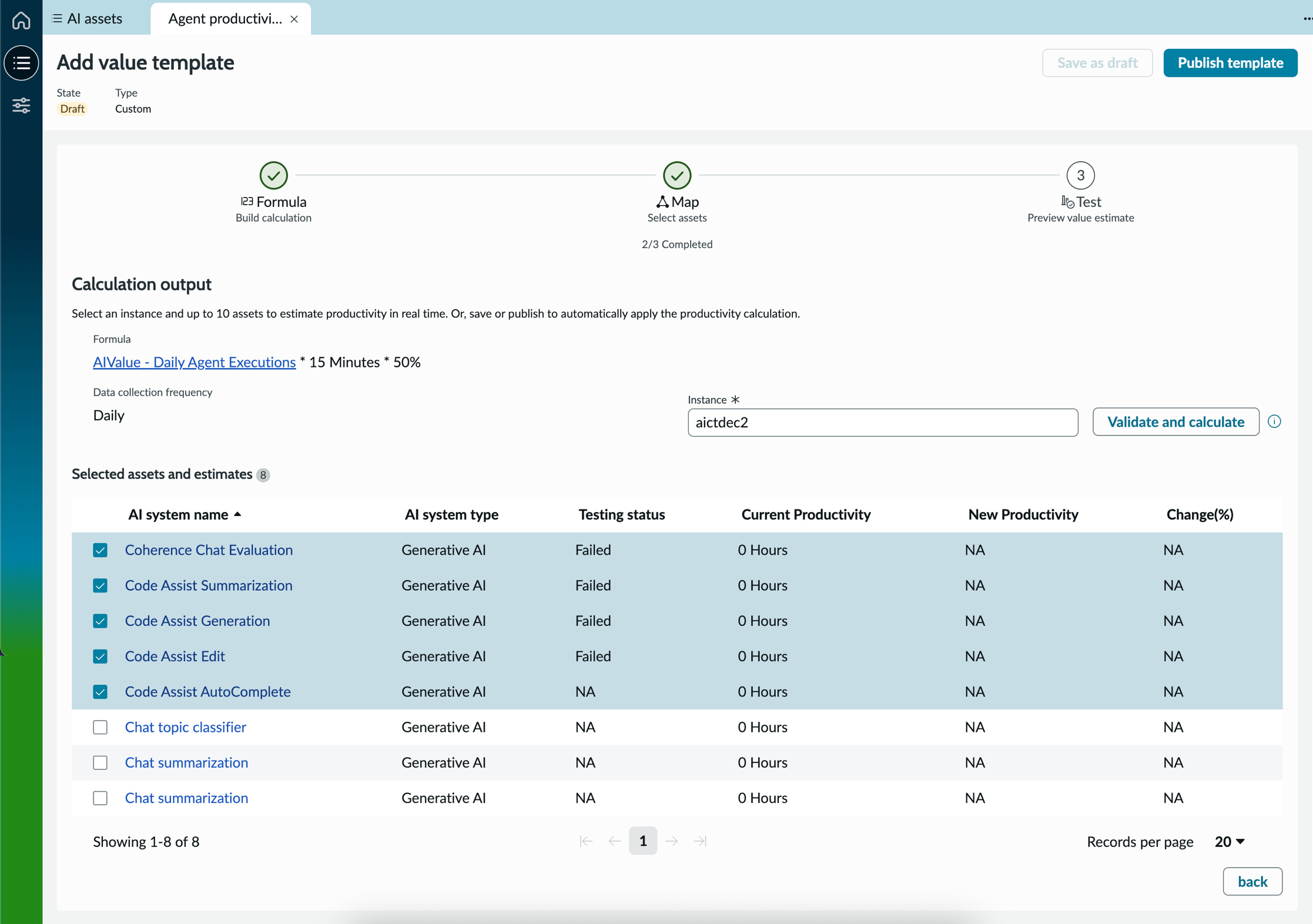
Task: Uncheck Code Assist Edit checkbox
Action: [100, 656]
